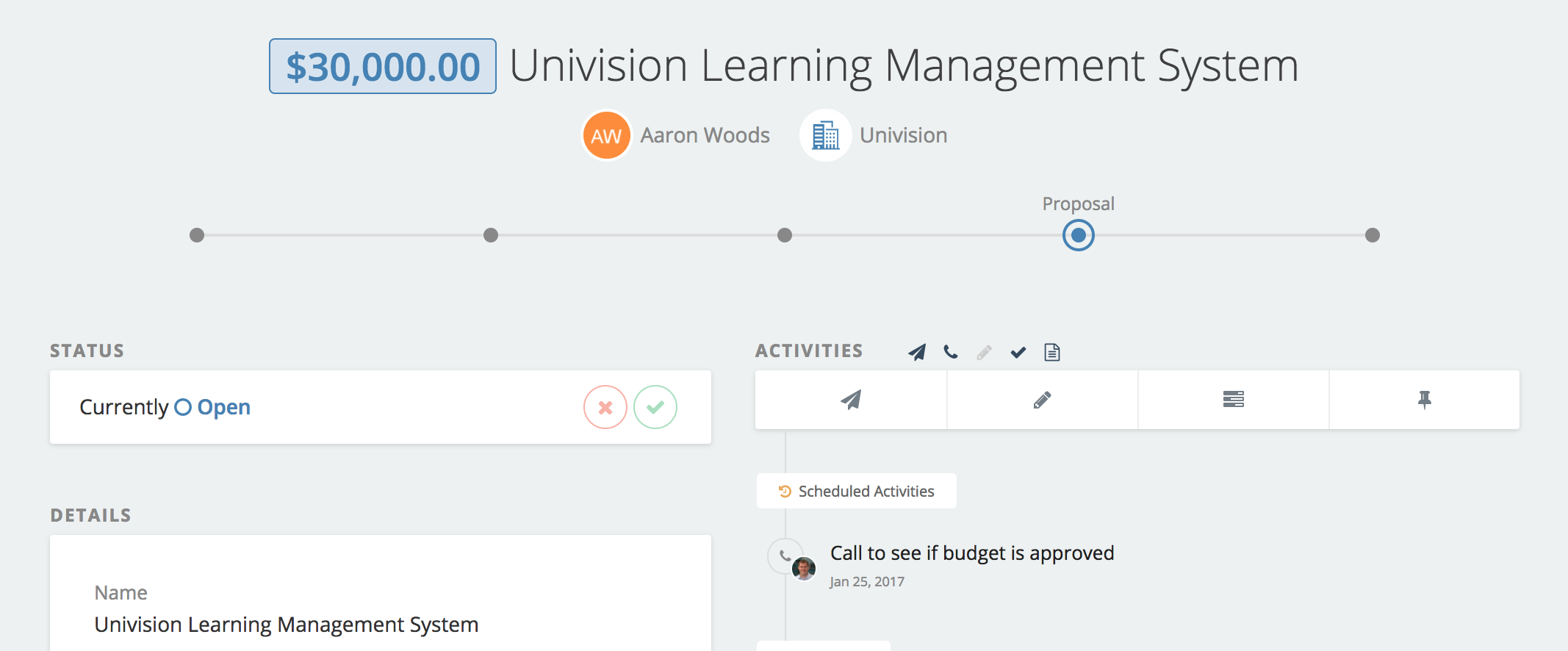This screenshot has height=651, width=1568.
Task: Filter activities by paper plane icon
Action: point(917,352)
